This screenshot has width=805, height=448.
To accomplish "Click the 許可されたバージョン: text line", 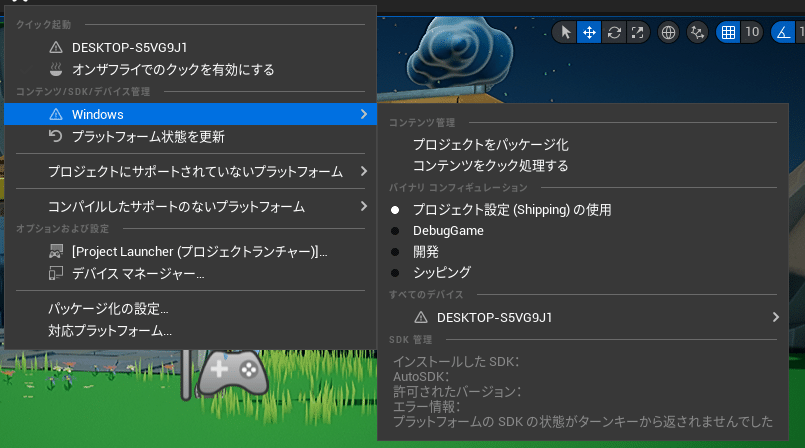I will (x=457, y=392).
